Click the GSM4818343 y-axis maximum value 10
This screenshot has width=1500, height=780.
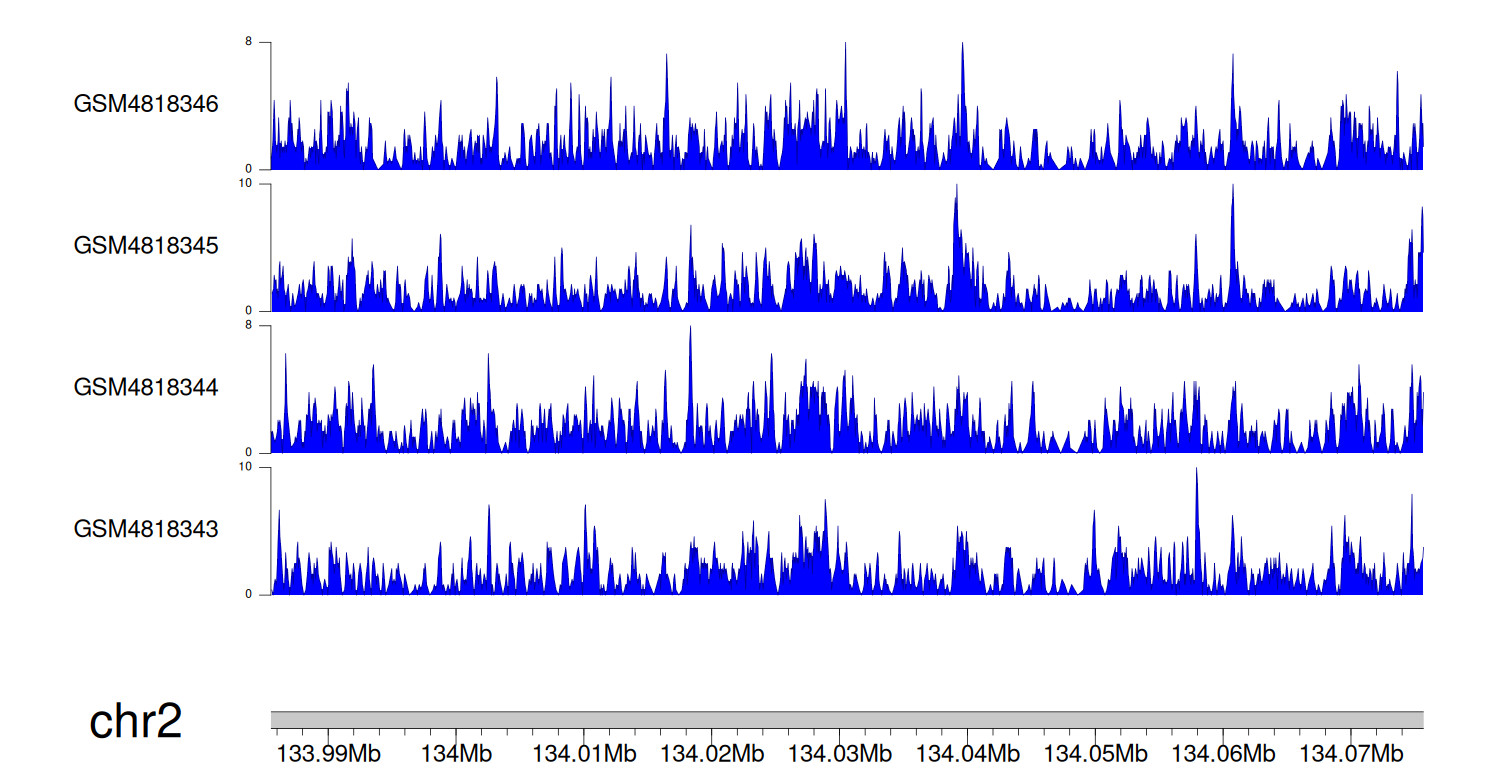tap(261, 467)
